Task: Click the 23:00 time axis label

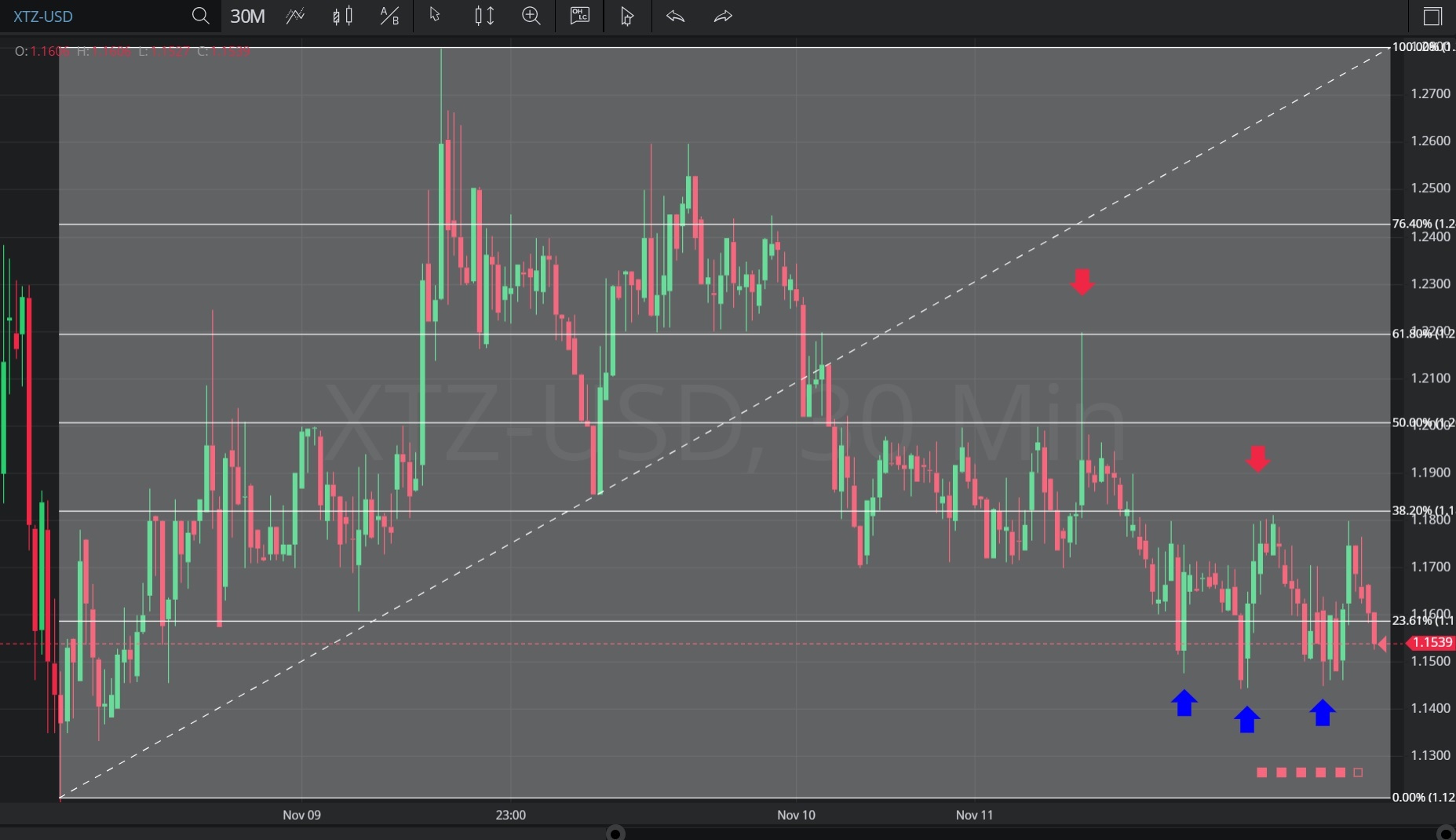Action: 510,815
